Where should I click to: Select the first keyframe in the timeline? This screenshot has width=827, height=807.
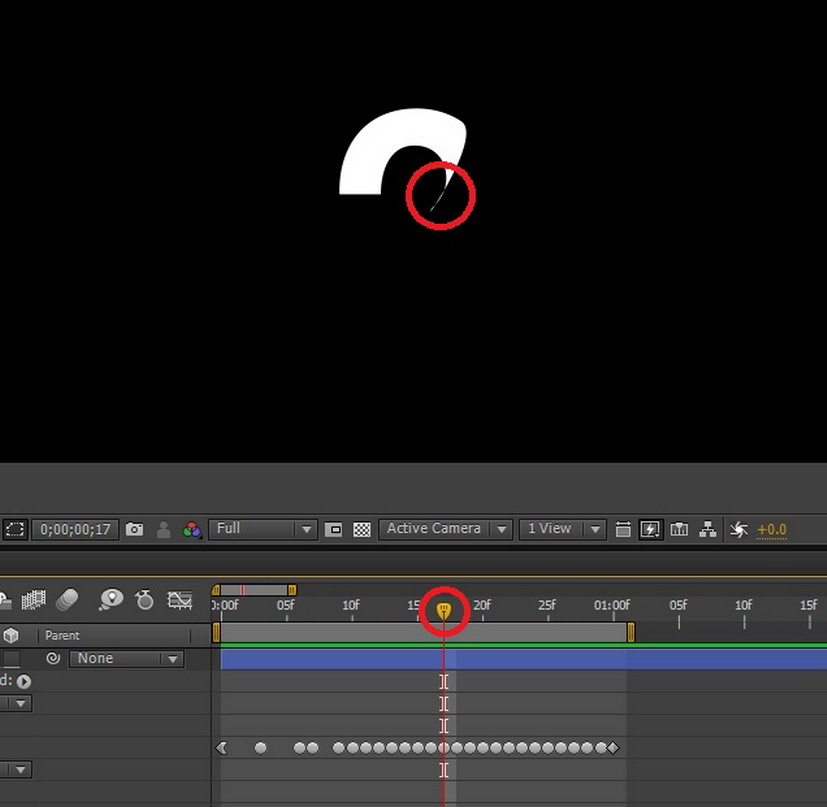tap(222, 748)
